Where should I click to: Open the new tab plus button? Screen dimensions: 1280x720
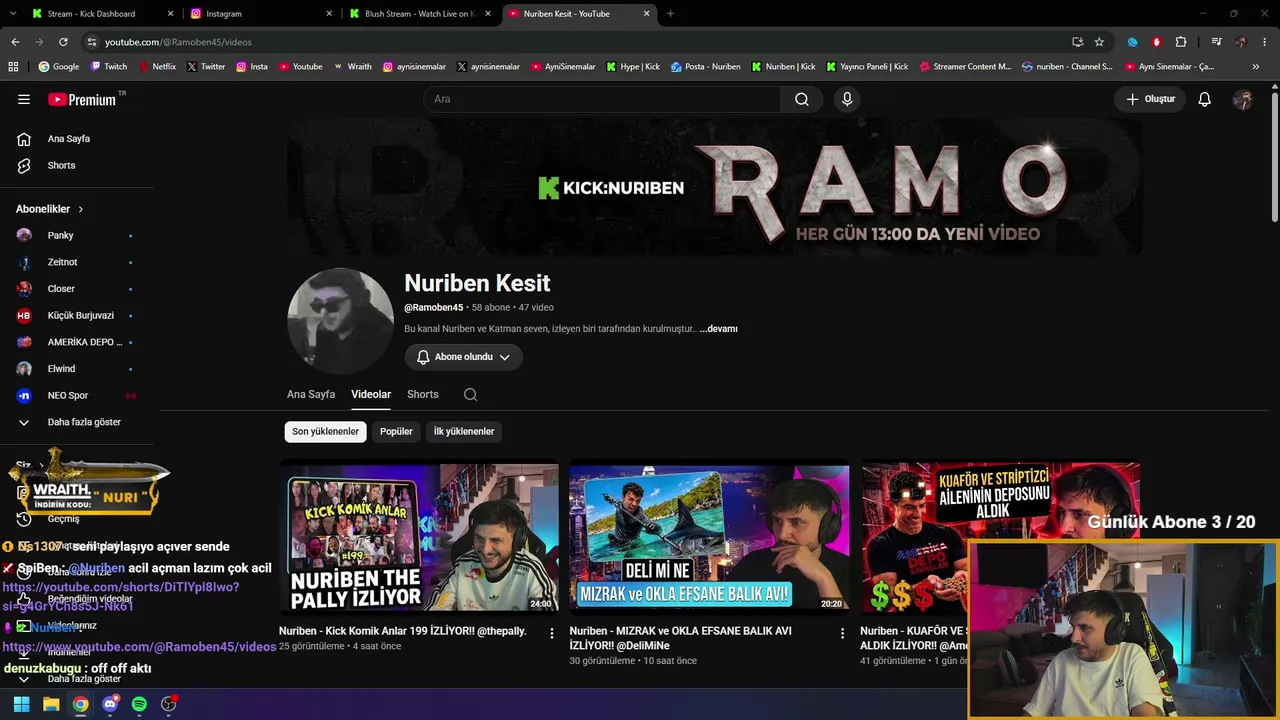coord(670,14)
